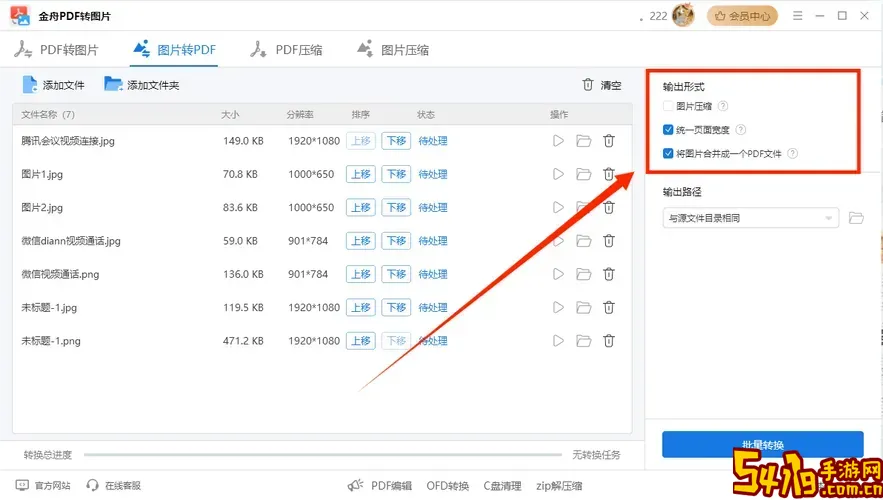Image resolution: width=883 pixels, height=500 pixels.
Task: Start conversion with 批量转换 button
Action: [x=762, y=445]
